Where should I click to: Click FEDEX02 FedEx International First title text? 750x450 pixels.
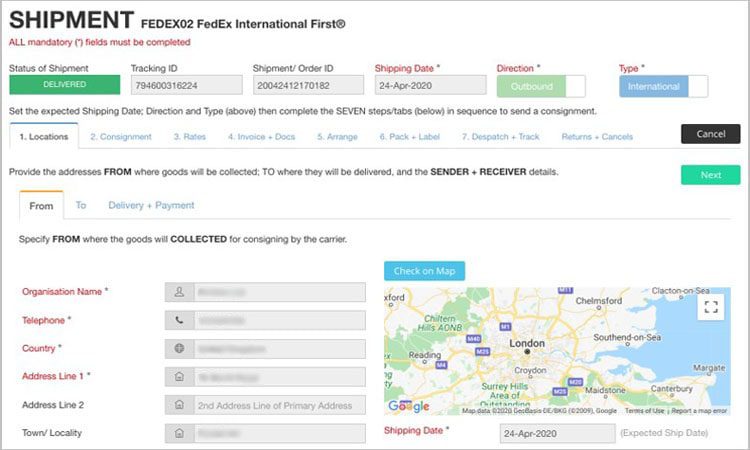[x=243, y=24]
